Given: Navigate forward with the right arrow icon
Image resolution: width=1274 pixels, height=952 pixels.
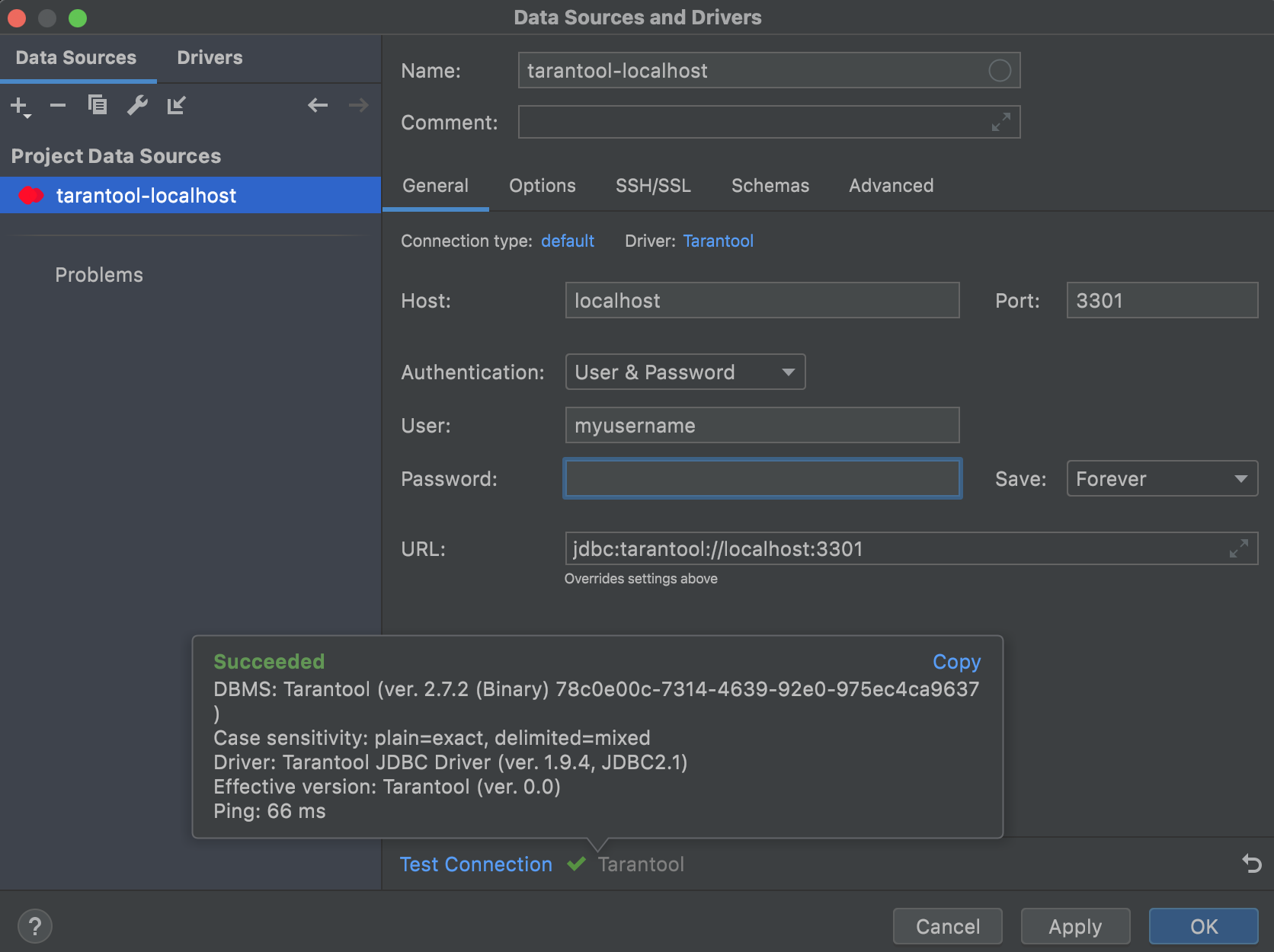Looking at the screenshot, I should coord(358,105).
